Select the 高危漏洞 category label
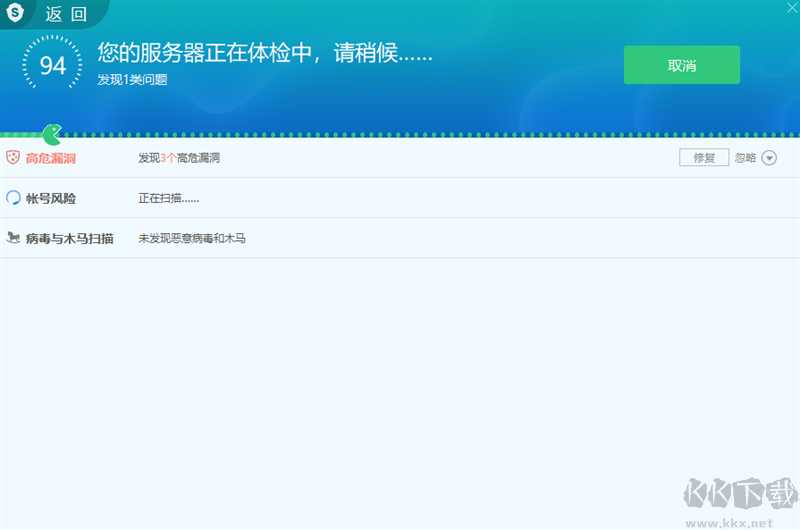The height and width of the screenshot is (530, 800). click(x=51, y=158)
